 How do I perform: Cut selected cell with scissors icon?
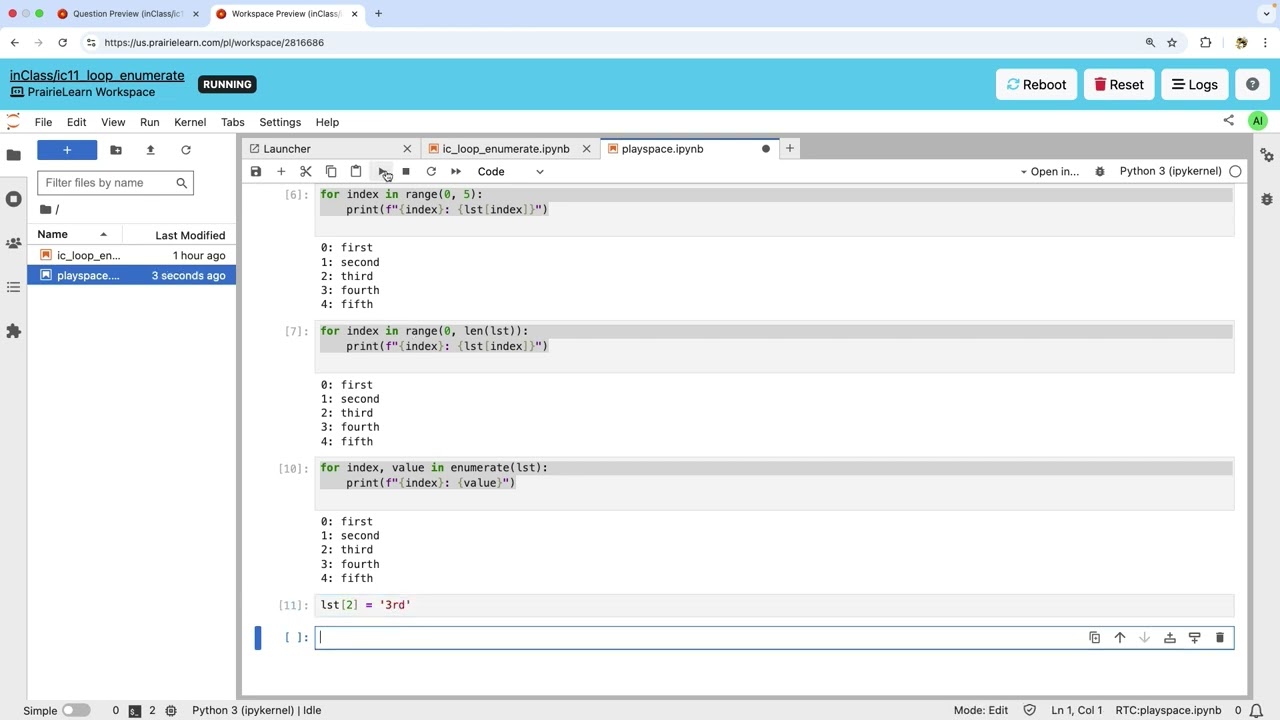[x=306, y=172]
